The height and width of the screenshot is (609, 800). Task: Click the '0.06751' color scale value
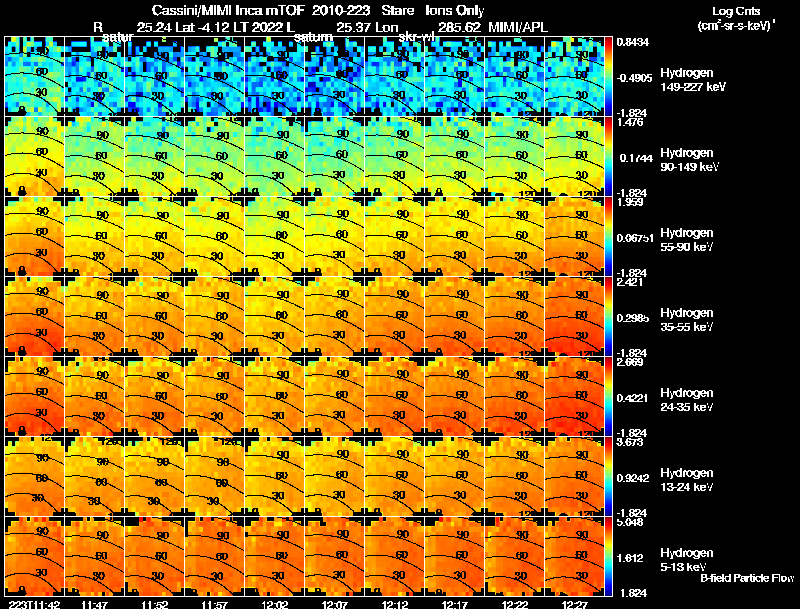pyautogui.click(x=635, y=238)
